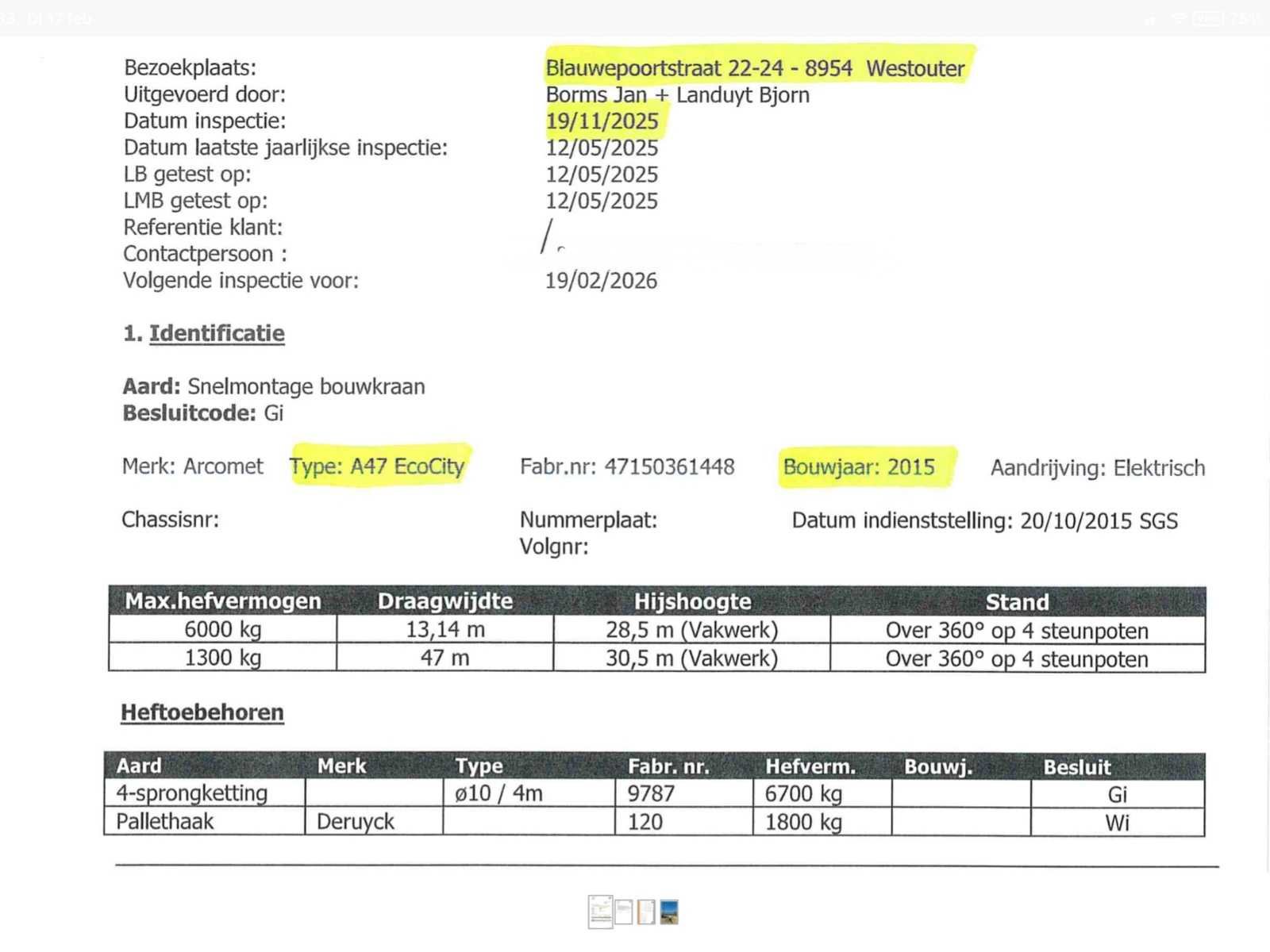This screenshot has height=952, width=1270.
Task: Tap the battery icon in status bar
Action: click(x=1207, y=17)
